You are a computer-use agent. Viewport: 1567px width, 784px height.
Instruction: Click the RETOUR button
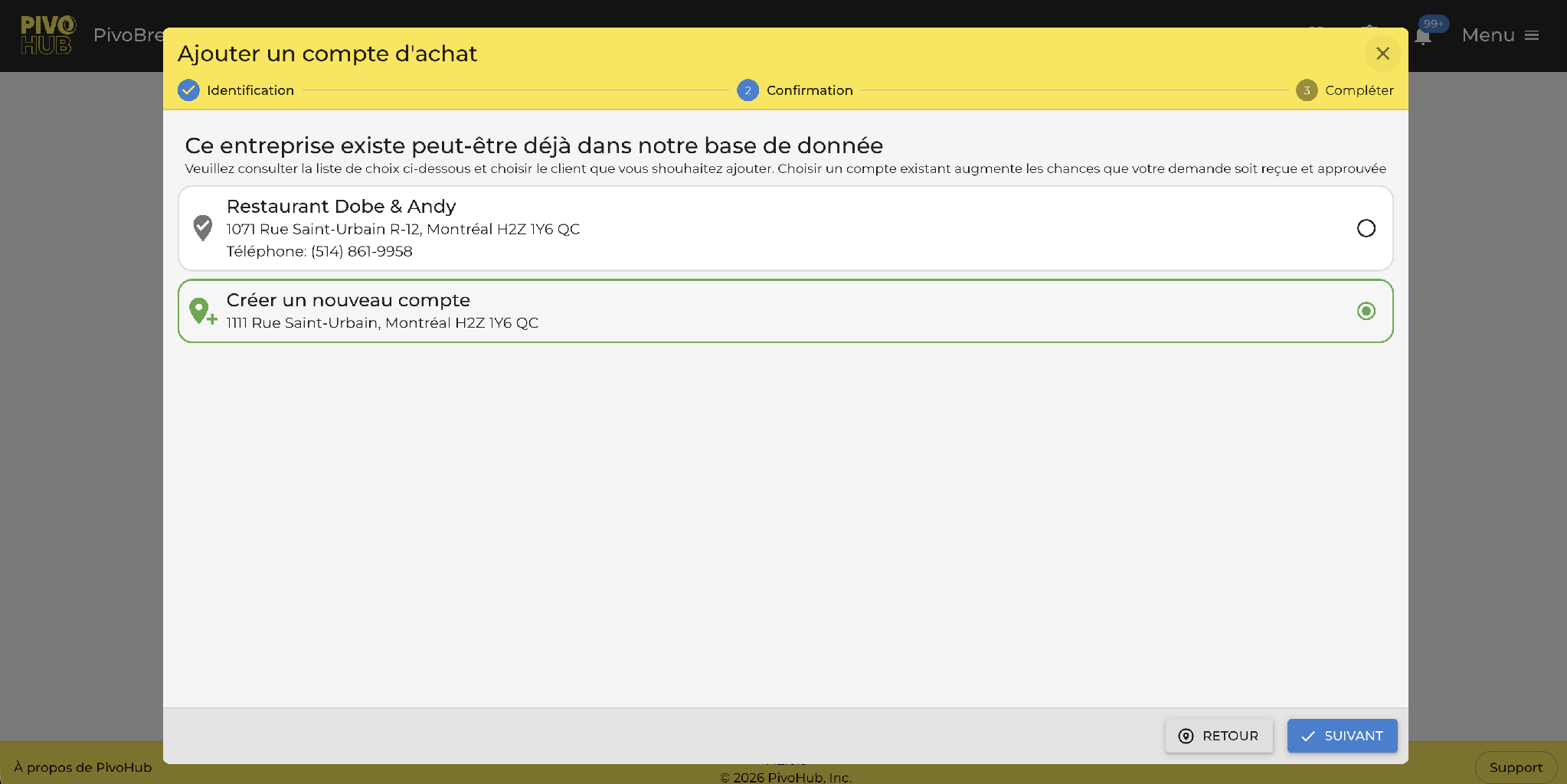[x=1219, y=736]
